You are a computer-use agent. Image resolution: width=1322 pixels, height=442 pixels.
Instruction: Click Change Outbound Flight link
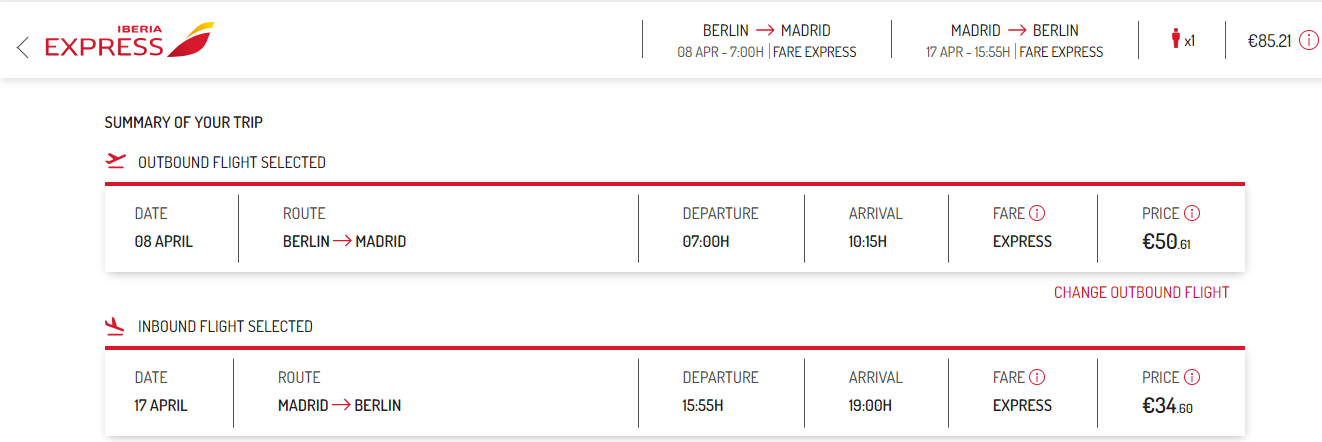(1141, 292)
